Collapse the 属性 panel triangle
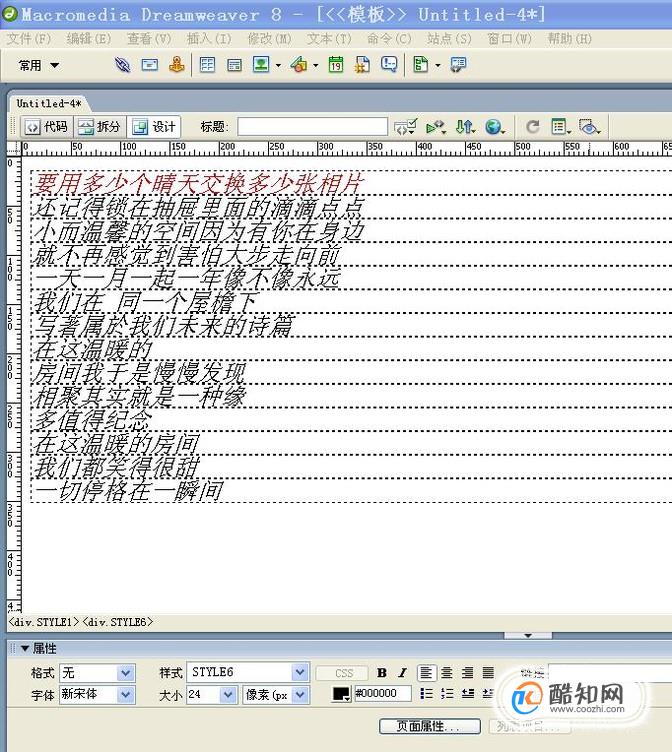672x752 pixels. [24, 648]
